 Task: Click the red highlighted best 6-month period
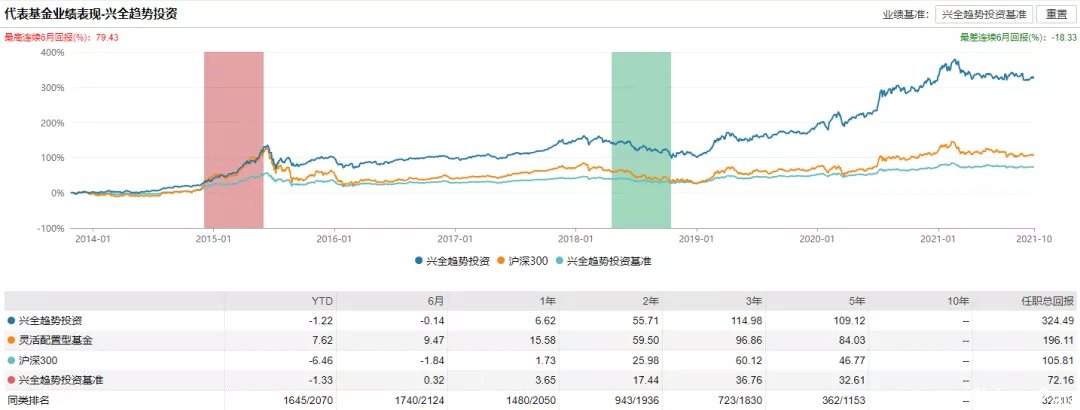coord(233,140)
